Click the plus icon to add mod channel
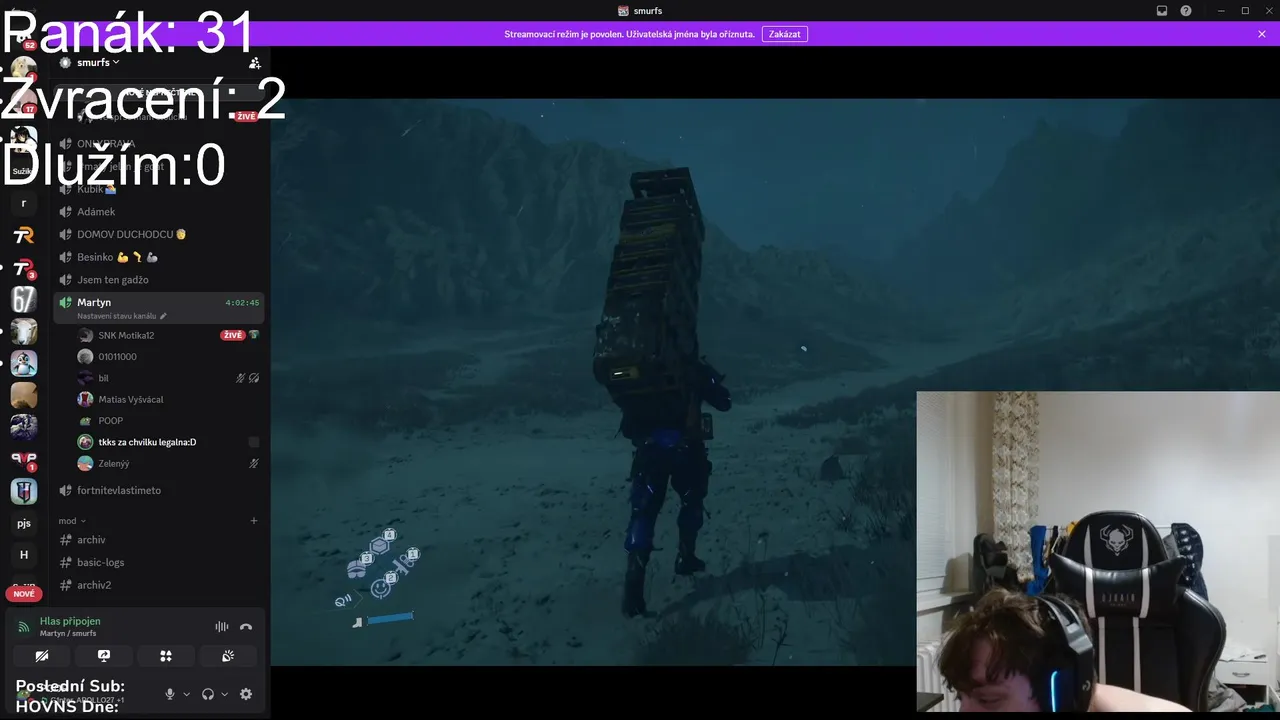1280x720 pixels. pos(254,521)
